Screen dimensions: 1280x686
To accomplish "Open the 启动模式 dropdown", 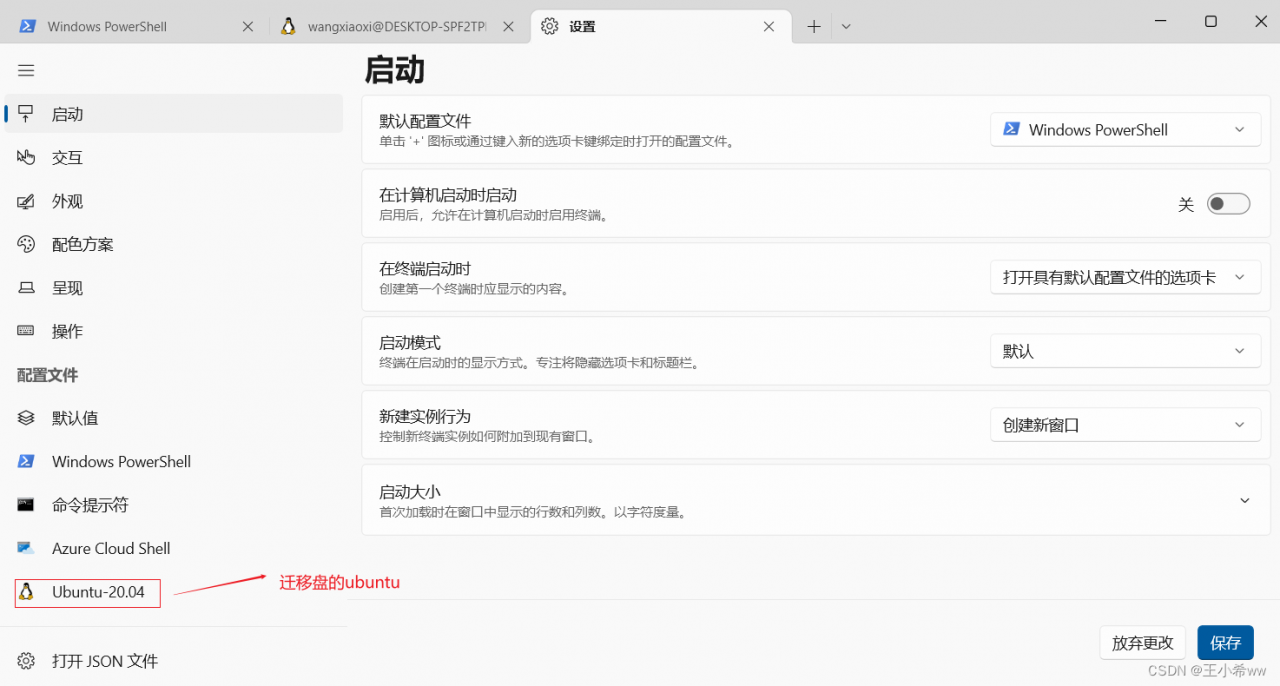I will tap(1125, 350).
